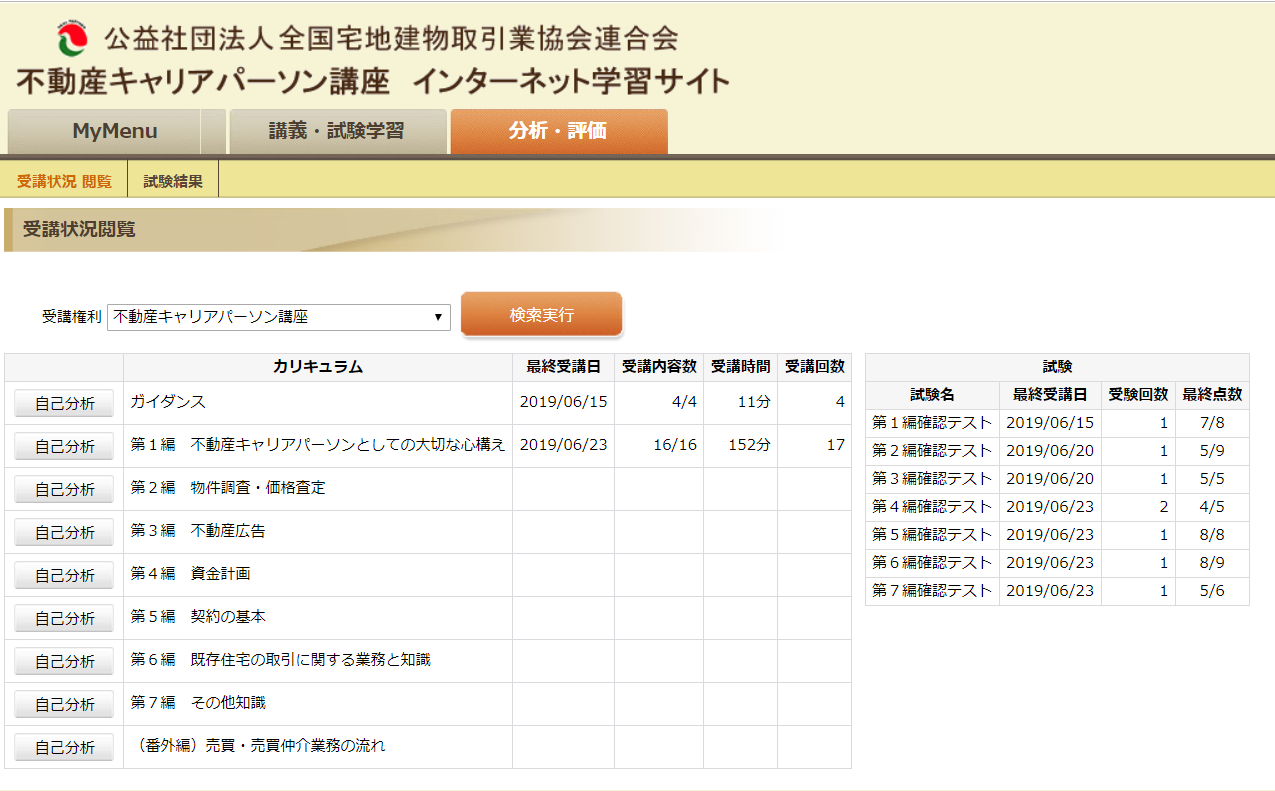Click the 第1編確認テスト row in exam table
Screen dimensions: 1275x791
[931, 423]
